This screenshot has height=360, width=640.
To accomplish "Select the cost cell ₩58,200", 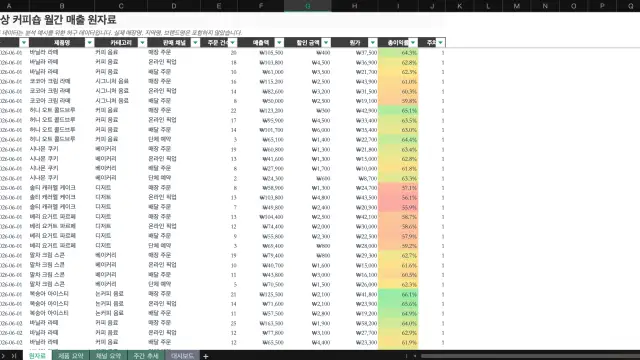I will pyautogui.click(x=354, y=323).
